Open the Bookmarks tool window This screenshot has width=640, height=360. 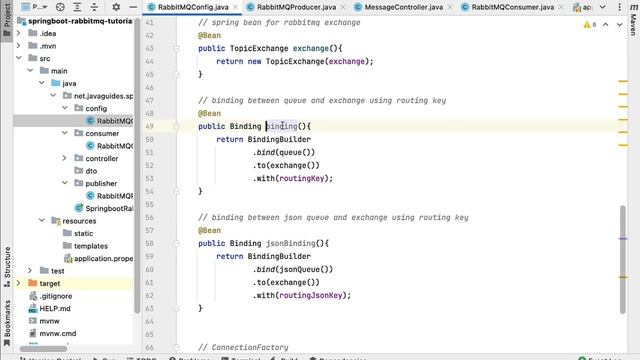click(7, 322)
